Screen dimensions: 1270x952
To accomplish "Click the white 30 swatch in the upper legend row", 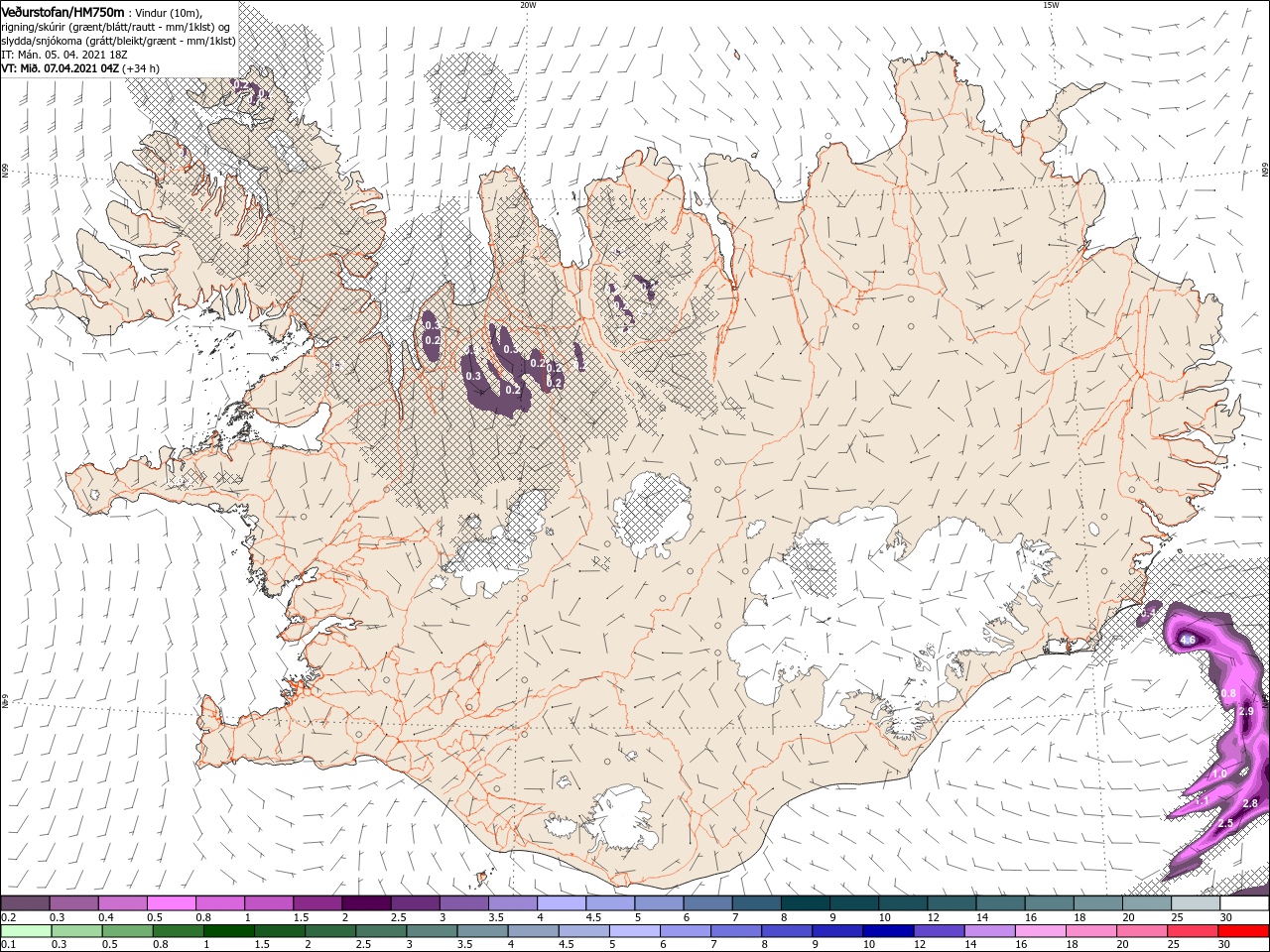I will (x=1245, y=903).
